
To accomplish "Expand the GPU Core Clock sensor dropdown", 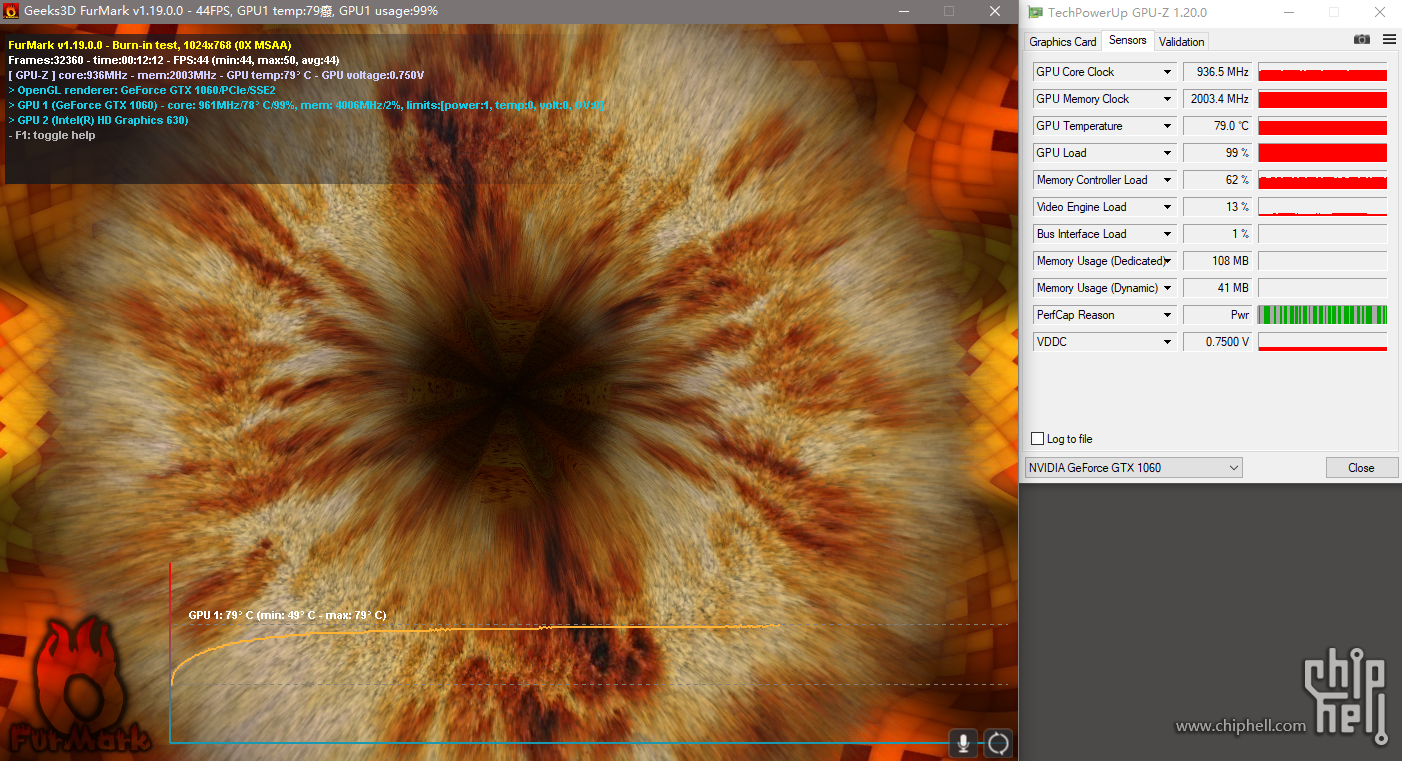I will pyautogui.click(x=1167, y=72).
